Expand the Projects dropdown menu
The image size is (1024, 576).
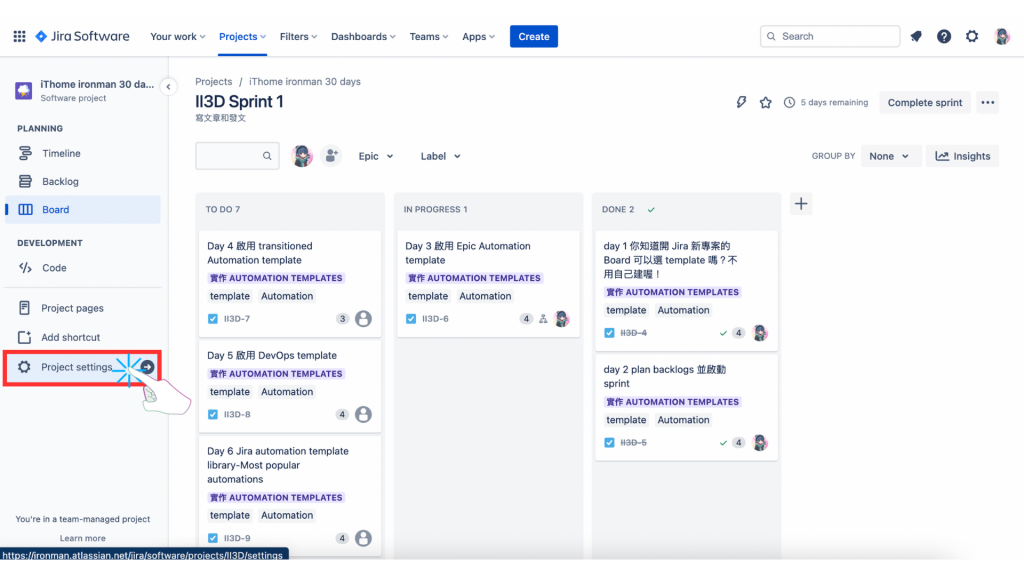pyautogui.click(x=242, y=37)
